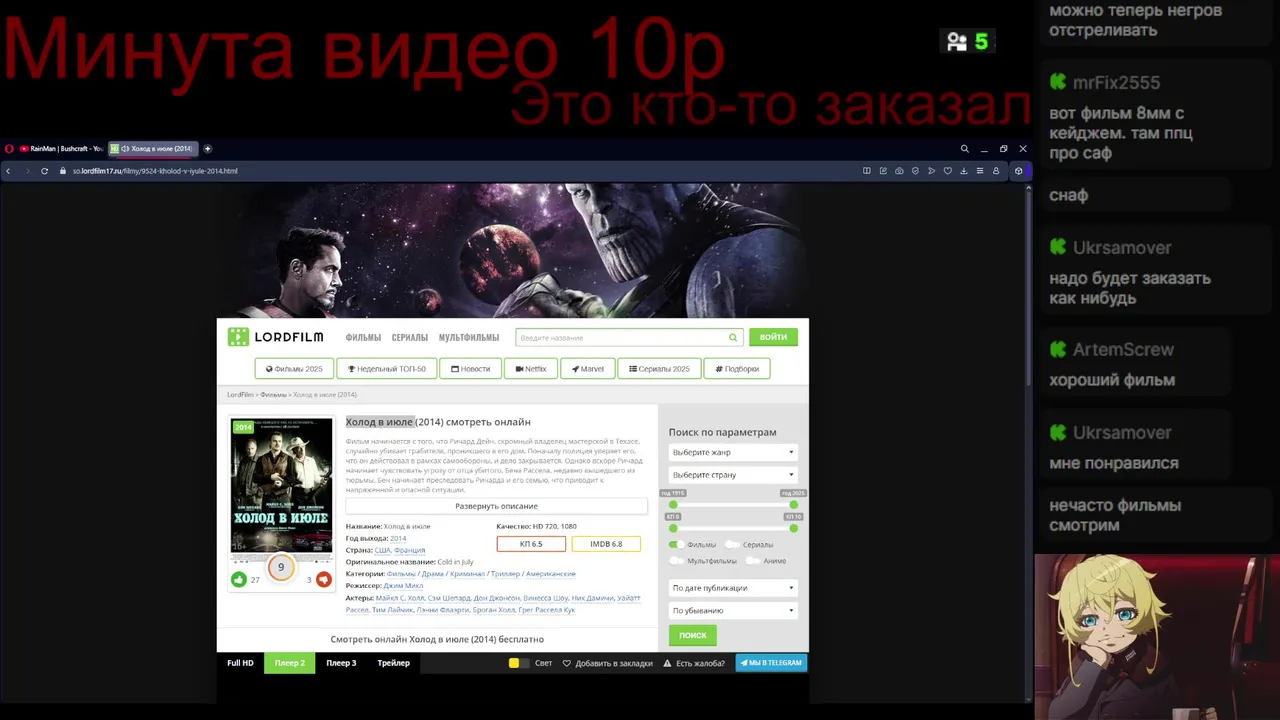Click the green ВОЙТИ login button
1280x720 pixels.
pyautogui.click(x=773, y=337)
